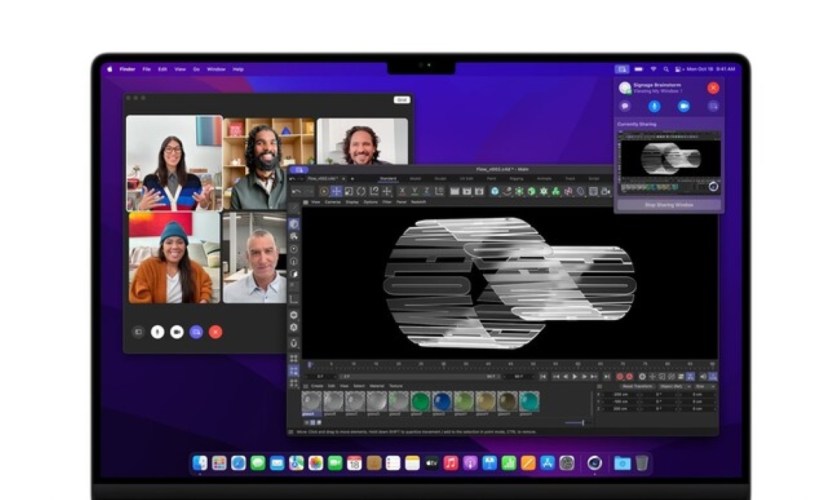Toggle coordinate system icon beside Z axis
This screenshot has width=840, height=500.
pyautogui.click(x=439, y=191)
